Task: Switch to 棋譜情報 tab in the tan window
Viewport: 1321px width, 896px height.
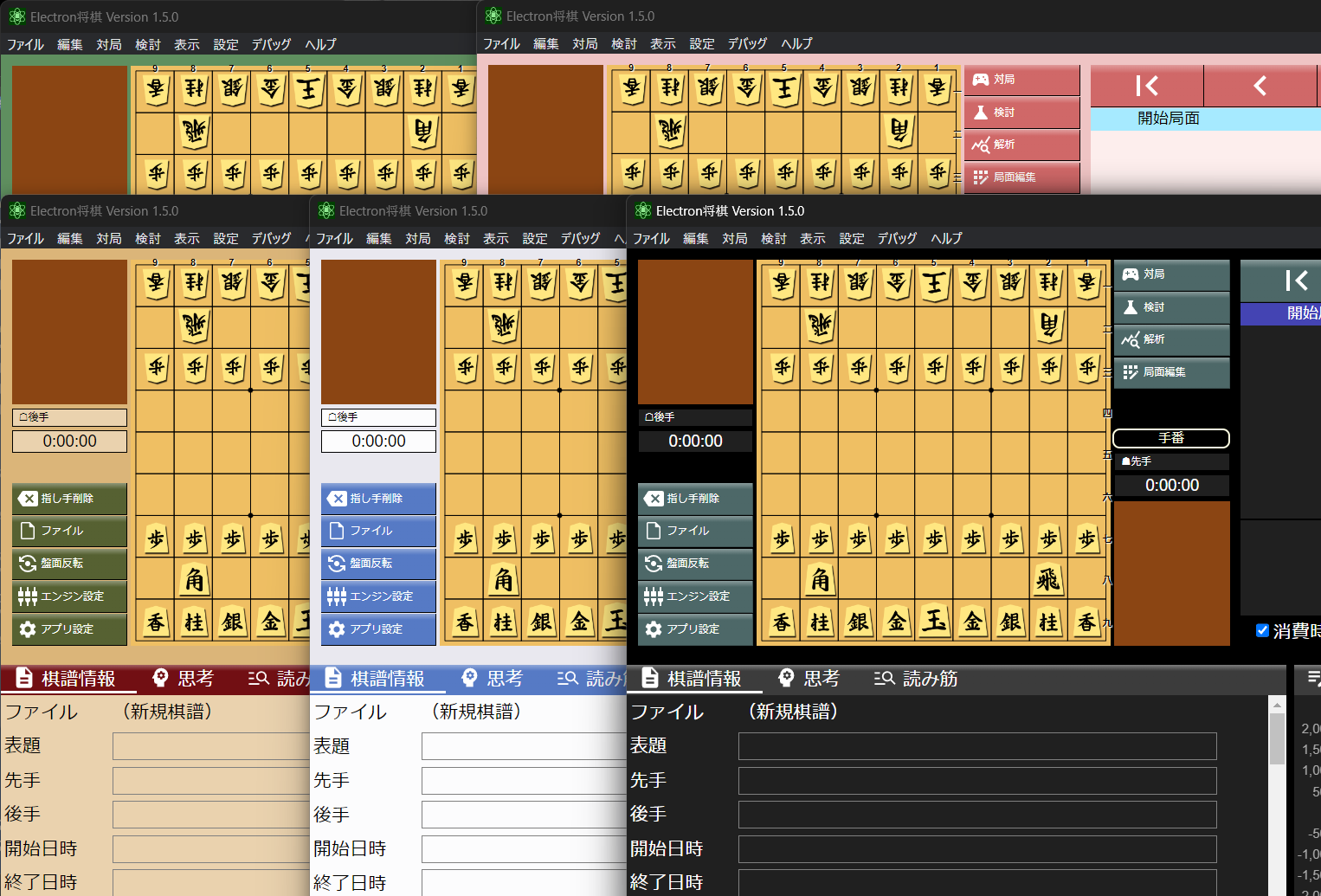Action: coord(68,679)
